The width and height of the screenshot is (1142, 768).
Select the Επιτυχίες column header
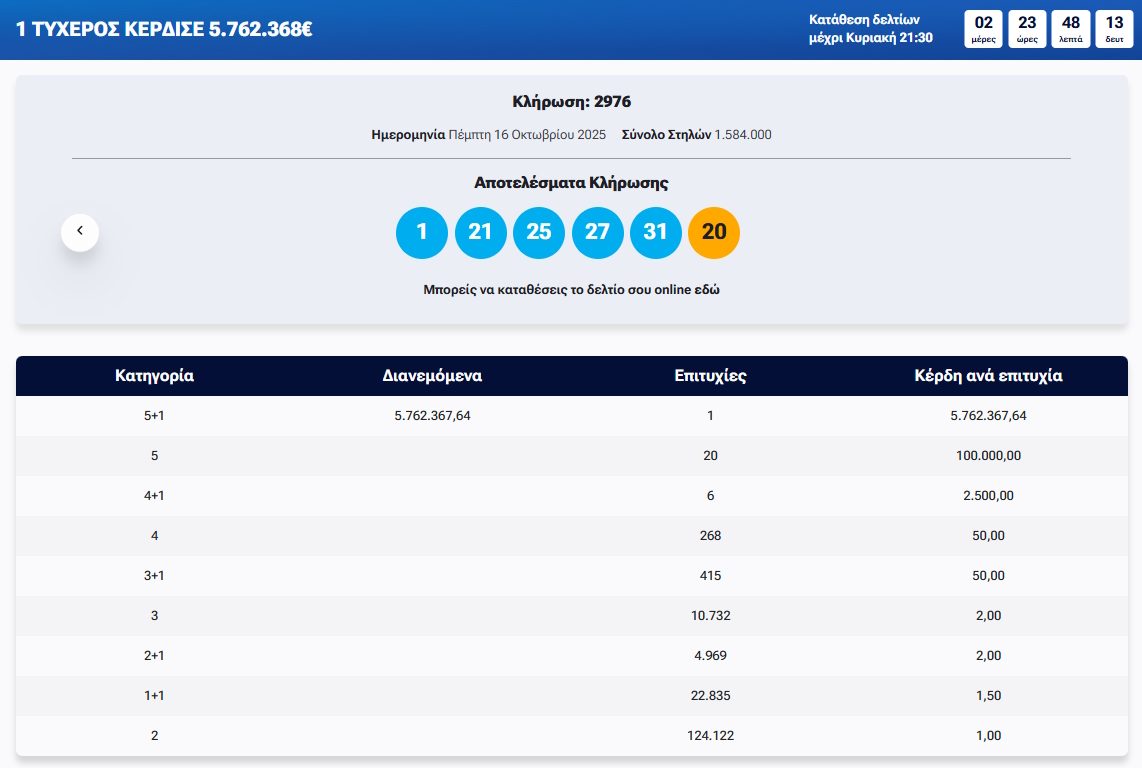coord(710,376)
